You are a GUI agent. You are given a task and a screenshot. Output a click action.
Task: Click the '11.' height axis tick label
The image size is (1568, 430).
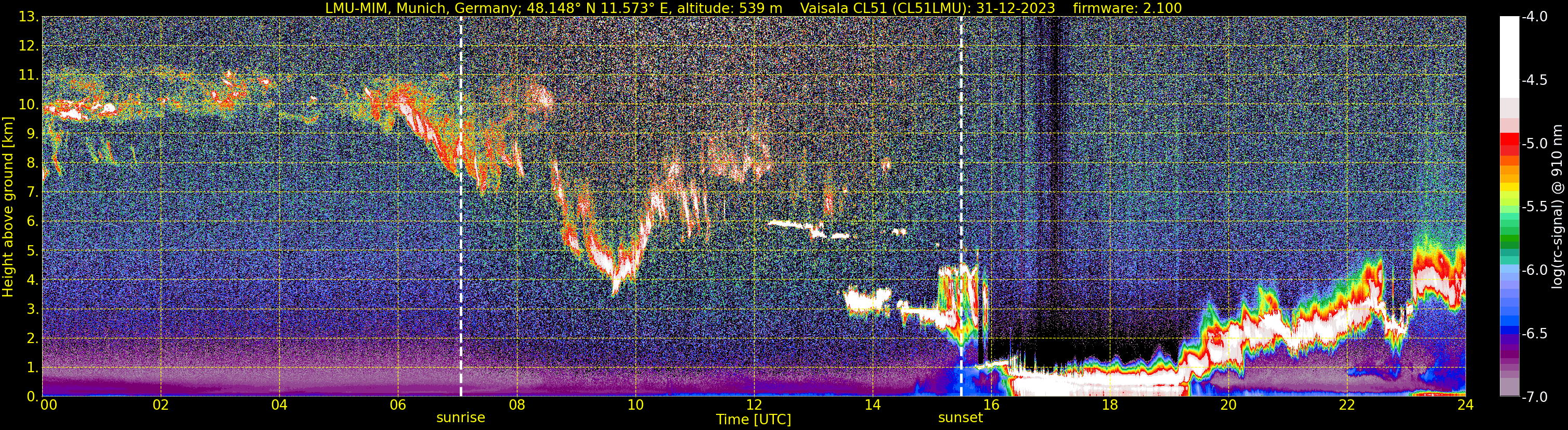[x=29, y=75]
